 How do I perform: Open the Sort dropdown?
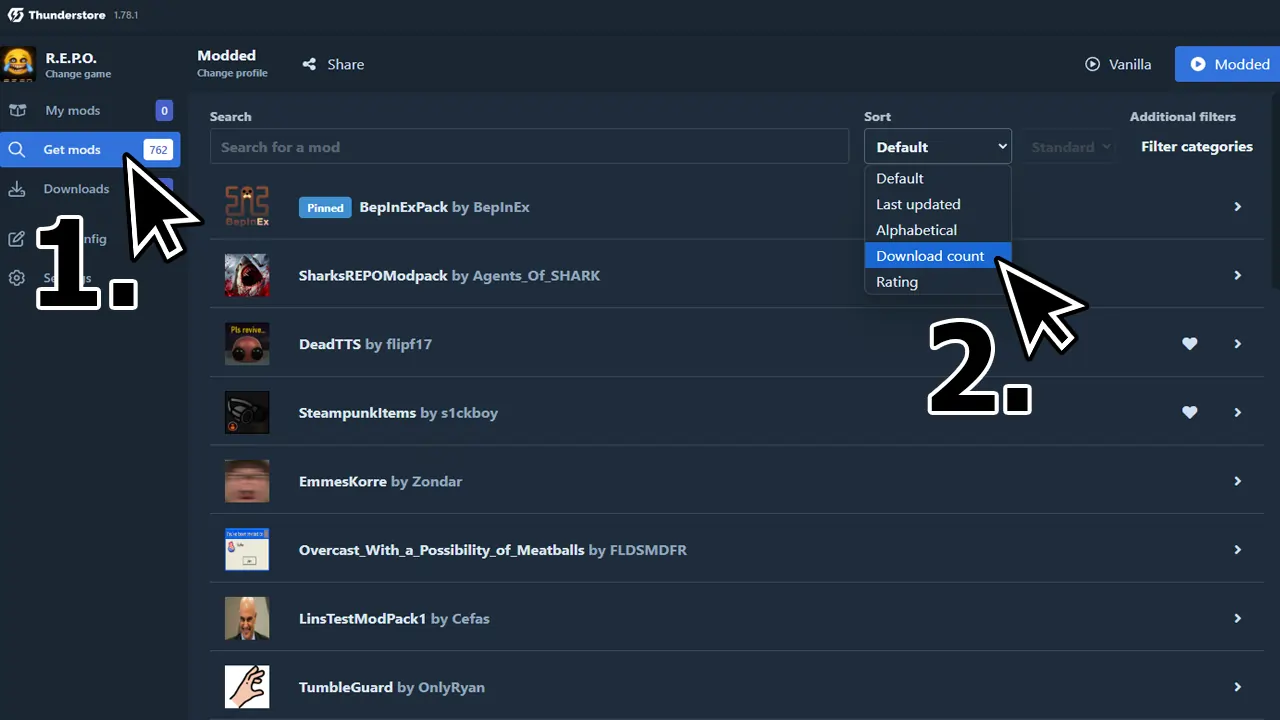937,146
